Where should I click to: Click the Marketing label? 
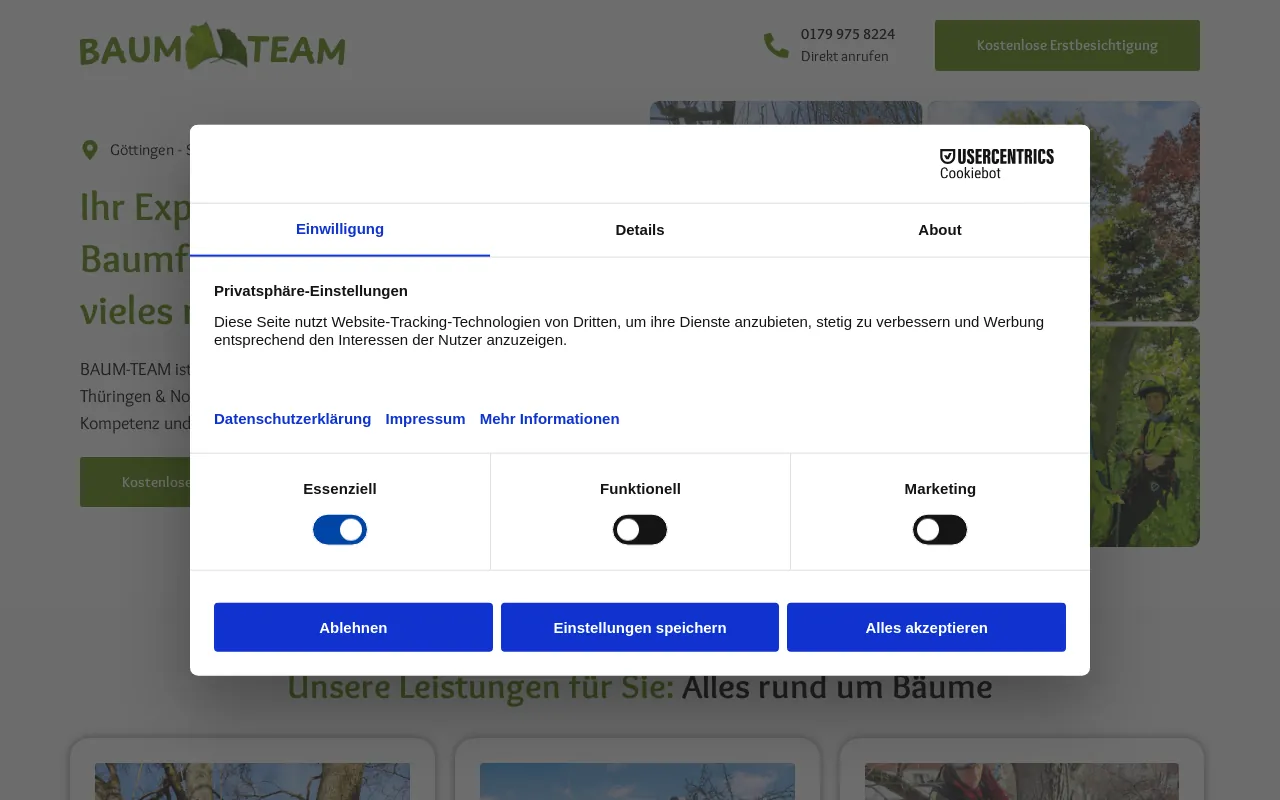940,489
